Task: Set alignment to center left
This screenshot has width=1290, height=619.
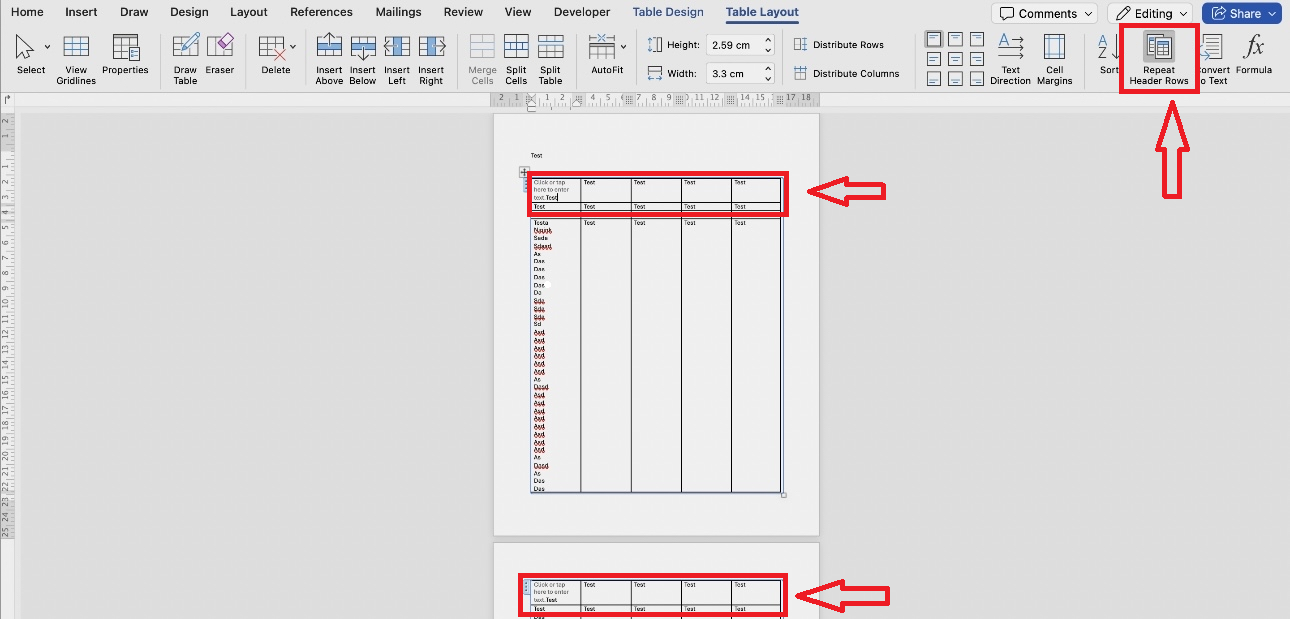Action: 934,59
